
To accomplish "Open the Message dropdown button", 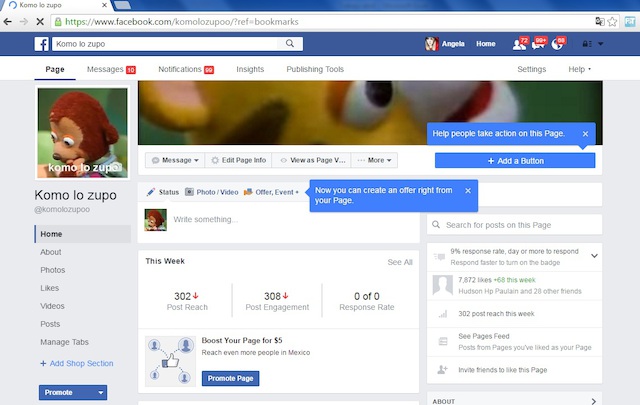I will point(175,160).
